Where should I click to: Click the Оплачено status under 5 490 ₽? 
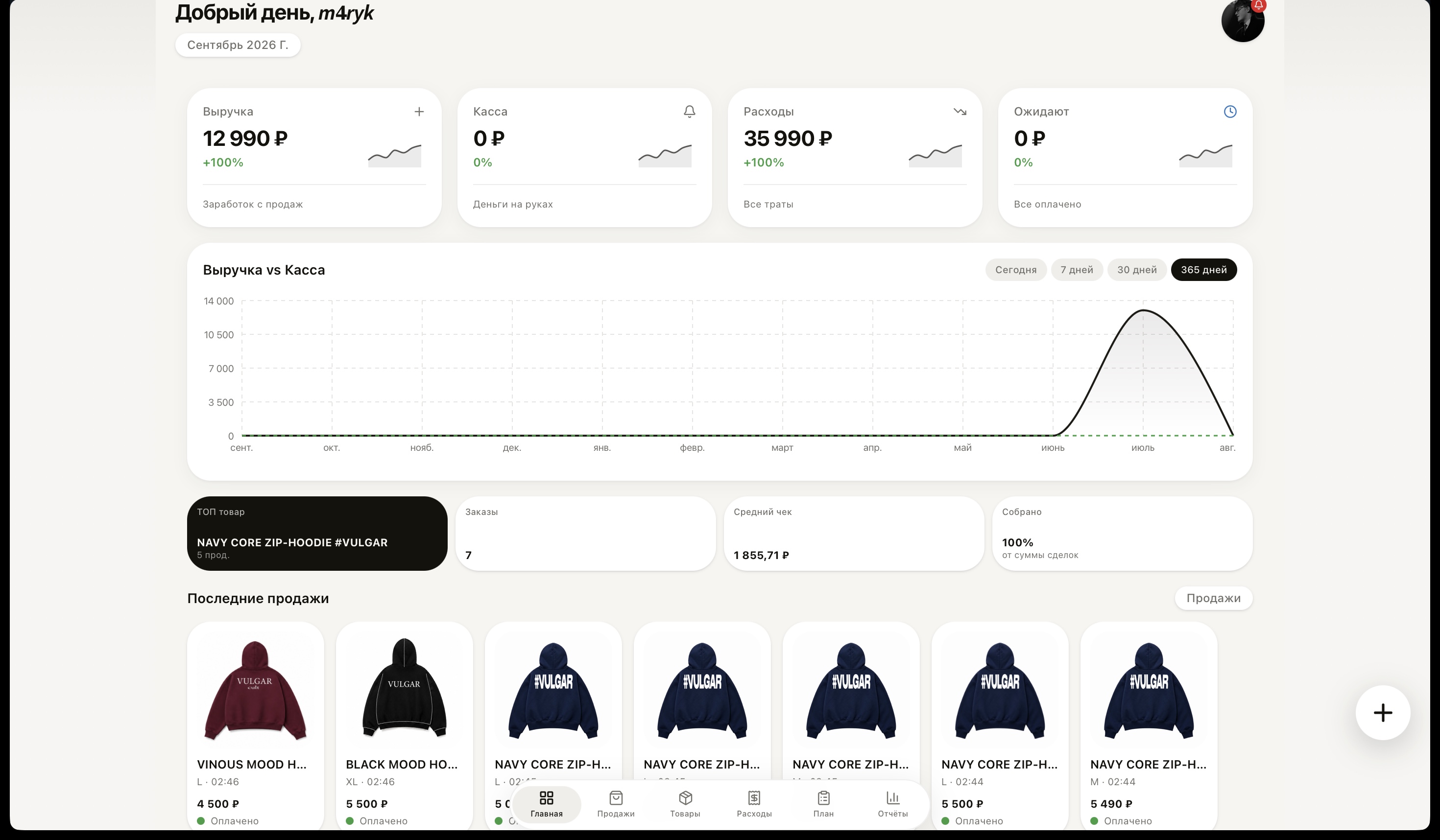(x=1121, y=821)
